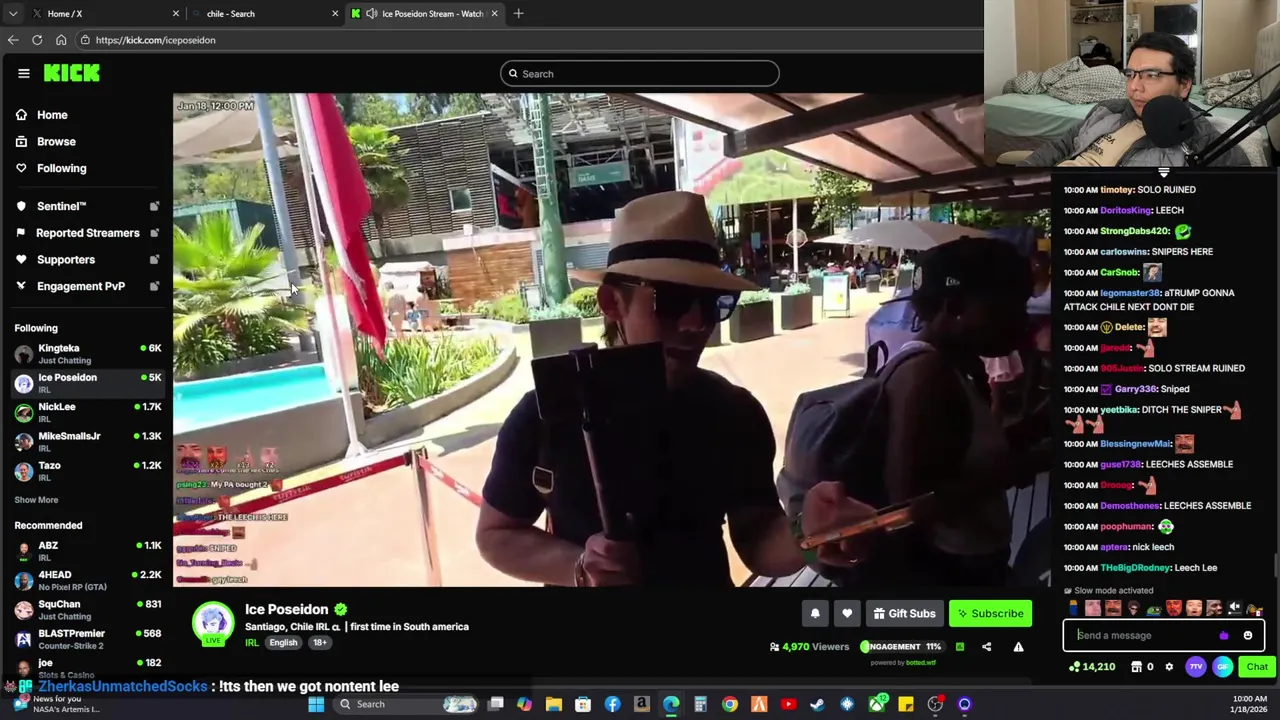Viewport: 1280px width, 720px height.
Task: Send message with the Chat button
Action: coord(1257,667)
